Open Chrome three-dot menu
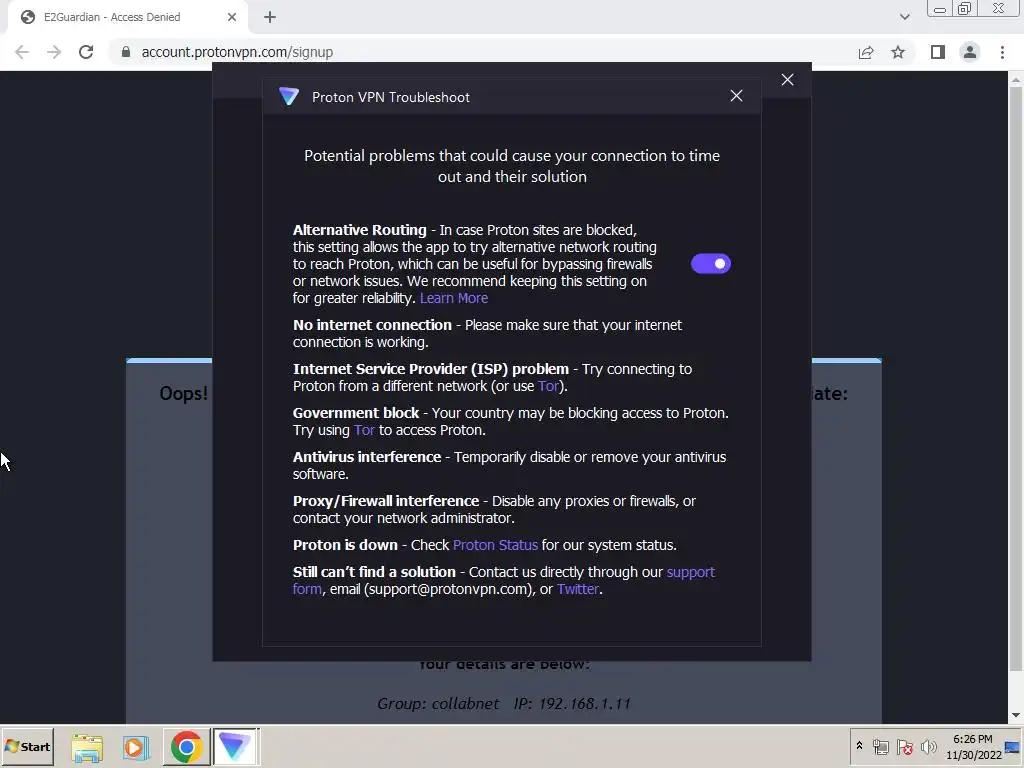1024x768 pixels. (1002, 52)
